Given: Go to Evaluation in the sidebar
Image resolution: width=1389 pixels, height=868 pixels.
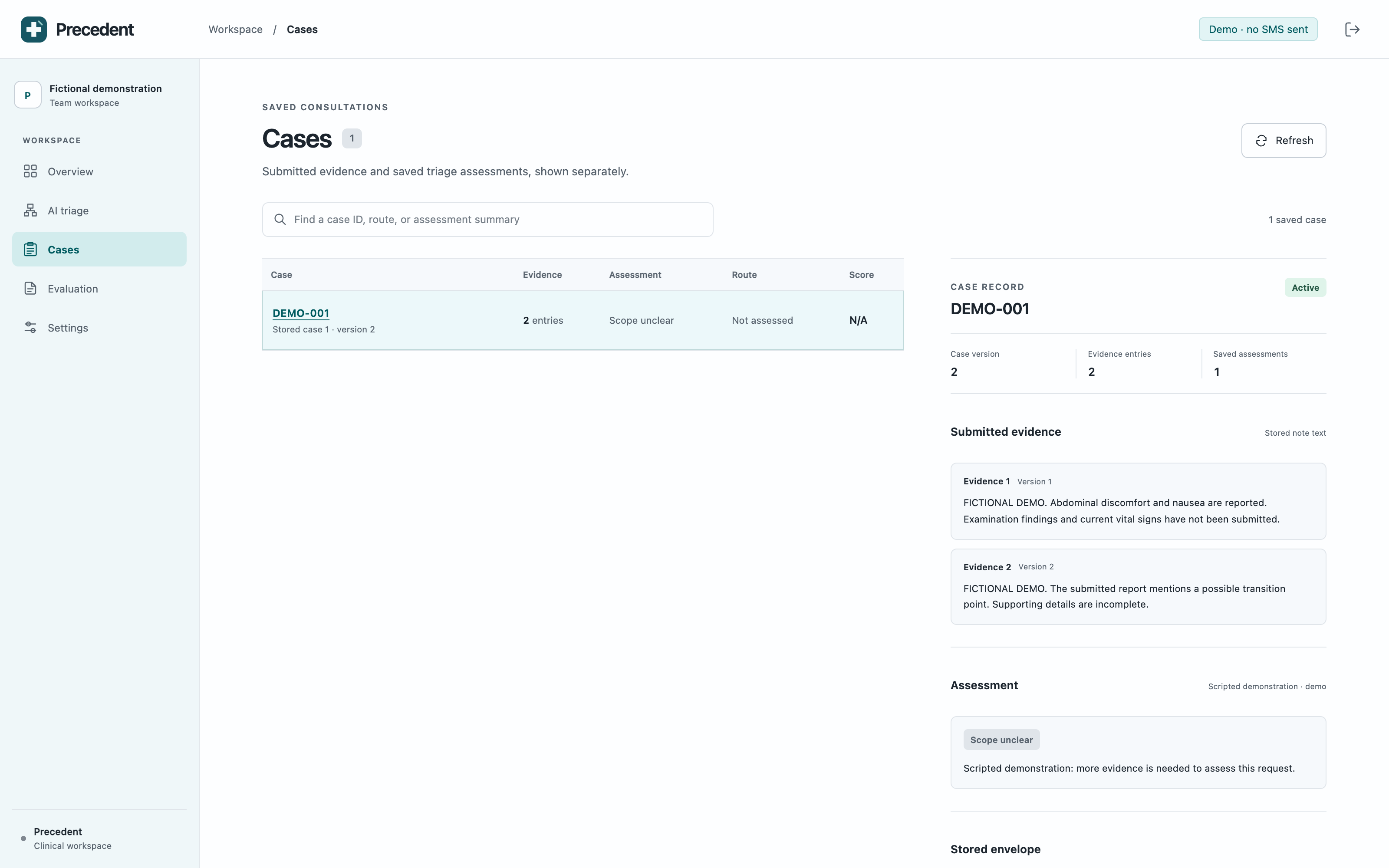Looking at the screenshot, I should pyautogui.click(x=99, y=288).
